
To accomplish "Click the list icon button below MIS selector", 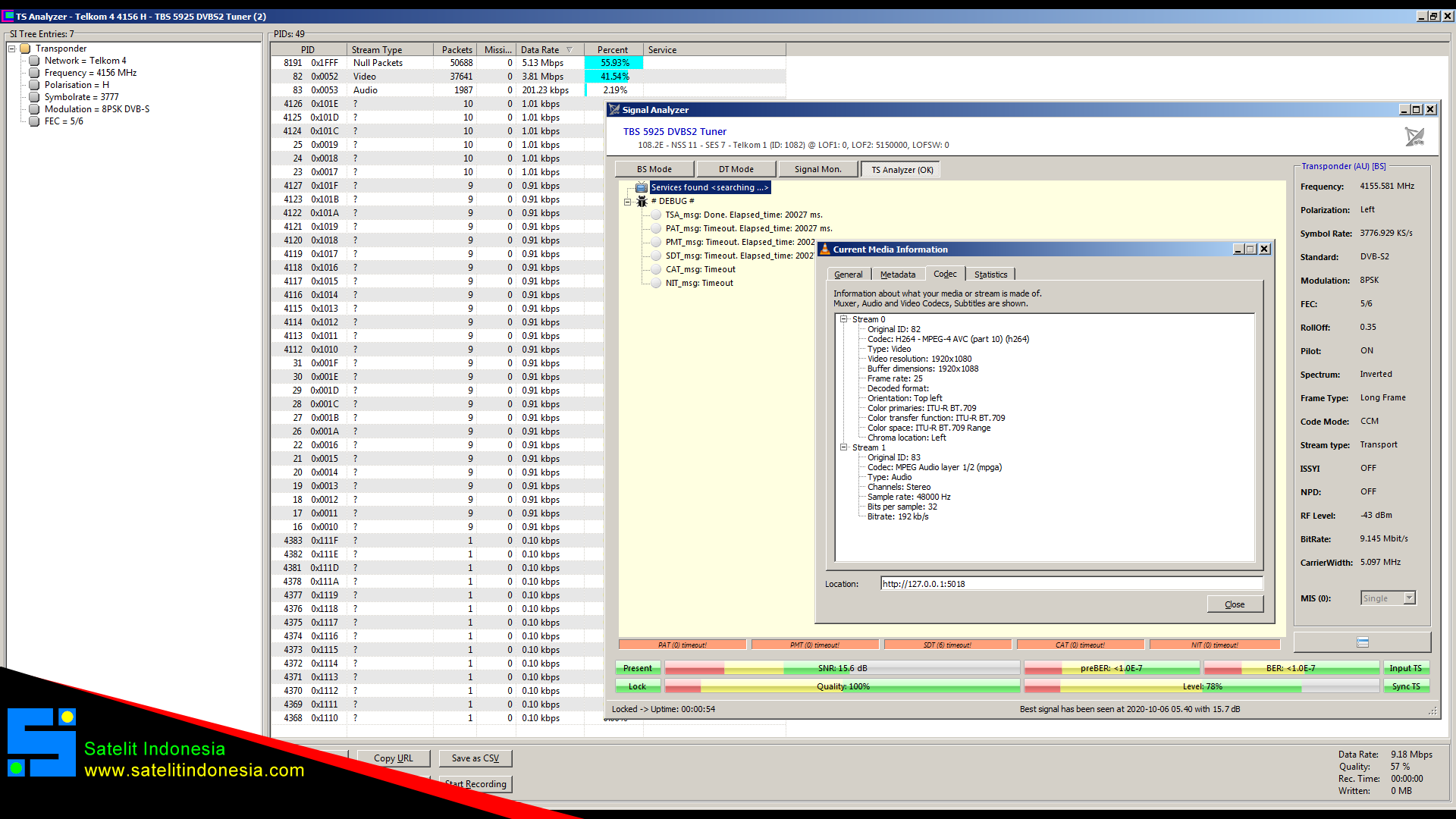I will (x=1362, y=642).
